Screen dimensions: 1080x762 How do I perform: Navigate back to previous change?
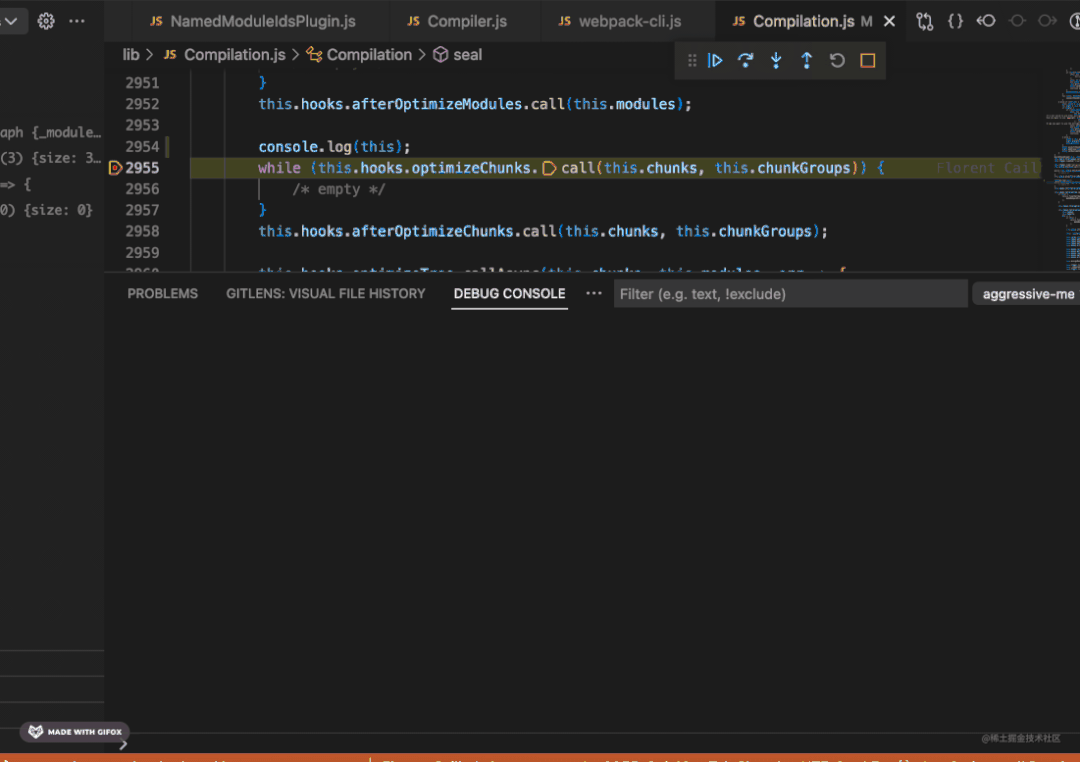[986, 21]
